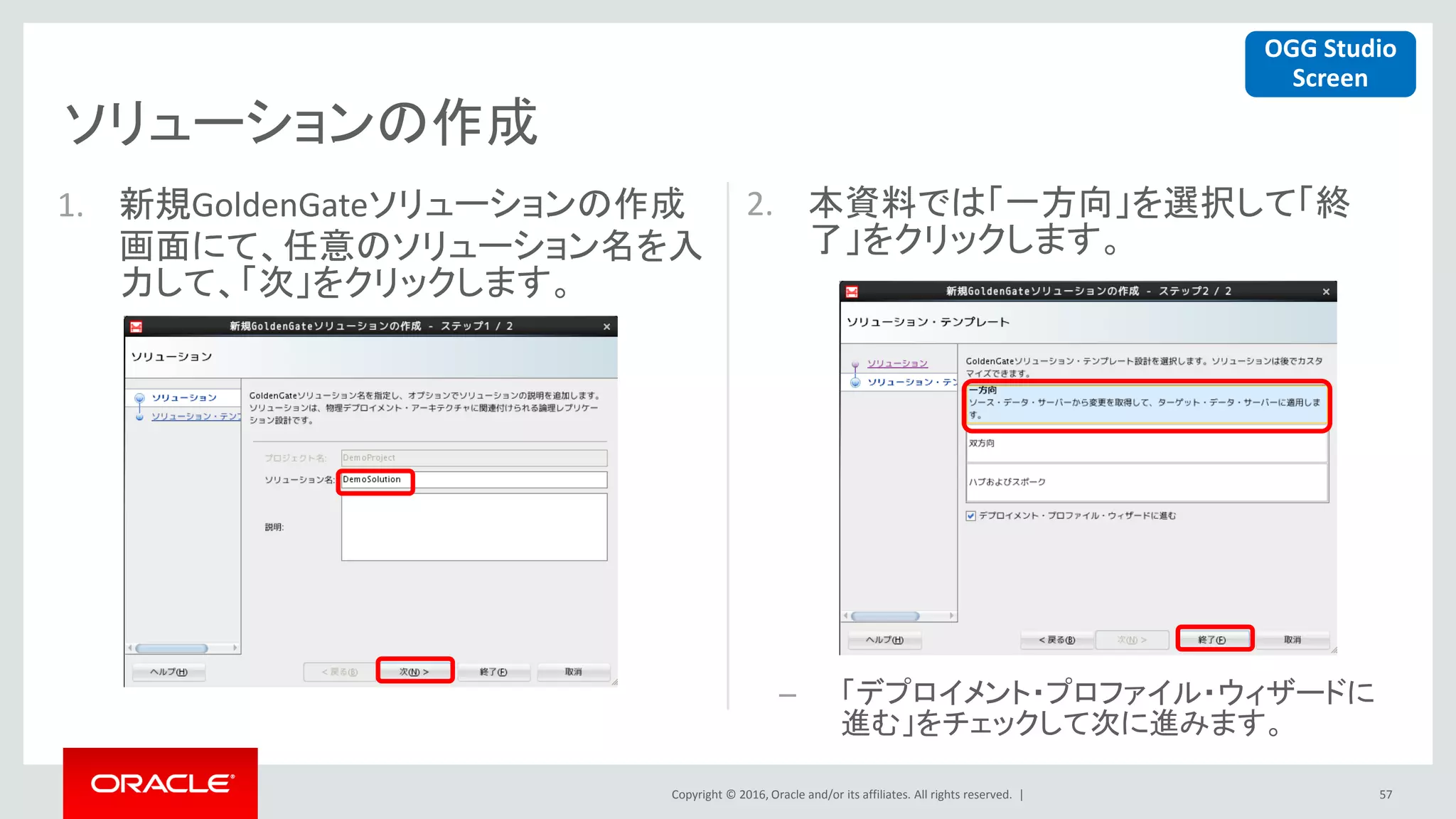This screenshot has width=1456, height=819.
Task: Close the Step 2 wizard dialog
Action: coord(1326,291)
